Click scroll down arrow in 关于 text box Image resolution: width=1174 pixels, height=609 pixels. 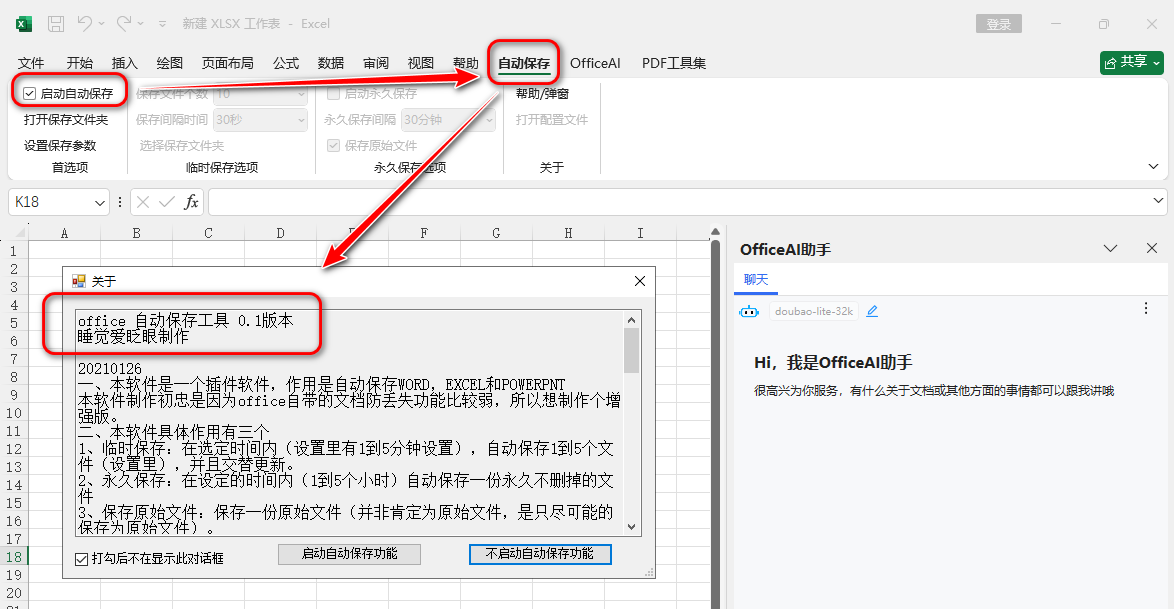click(631, 527)
